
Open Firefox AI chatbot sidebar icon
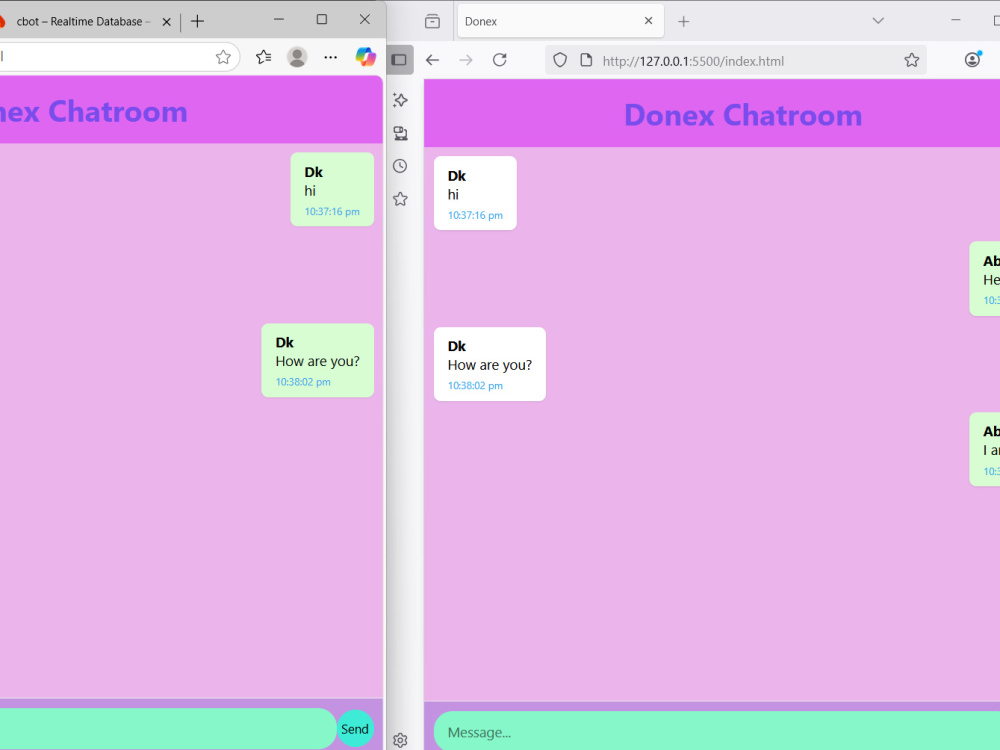coord(401,100)
